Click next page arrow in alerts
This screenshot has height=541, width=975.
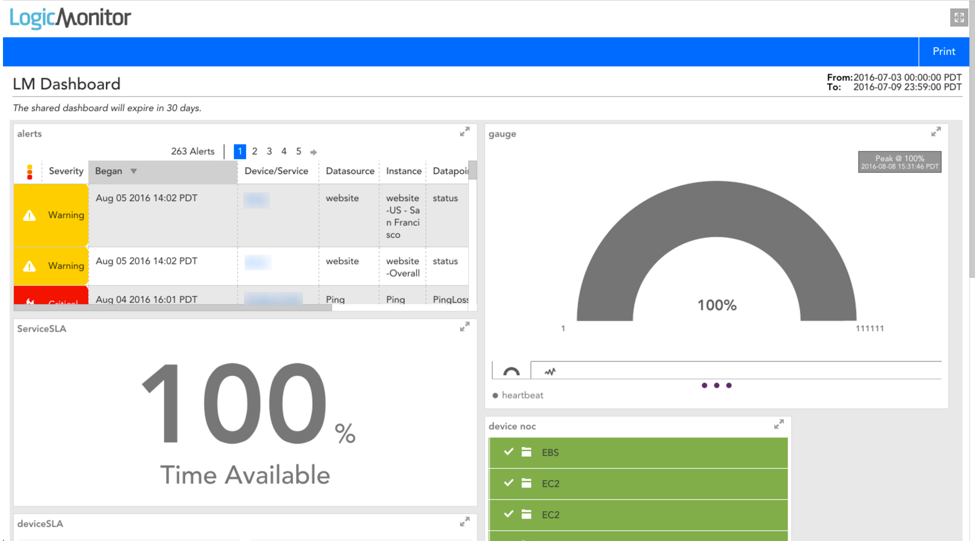(313, 152)
